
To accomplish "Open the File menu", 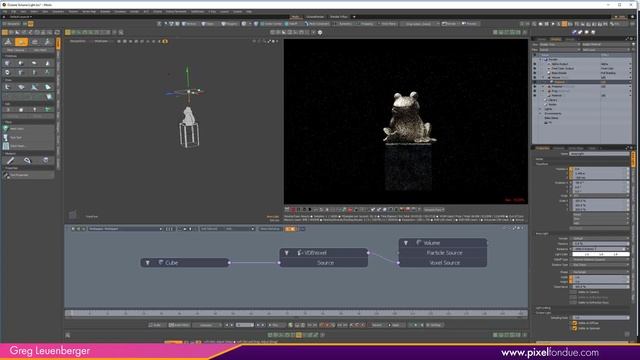I will coord(4,11).
